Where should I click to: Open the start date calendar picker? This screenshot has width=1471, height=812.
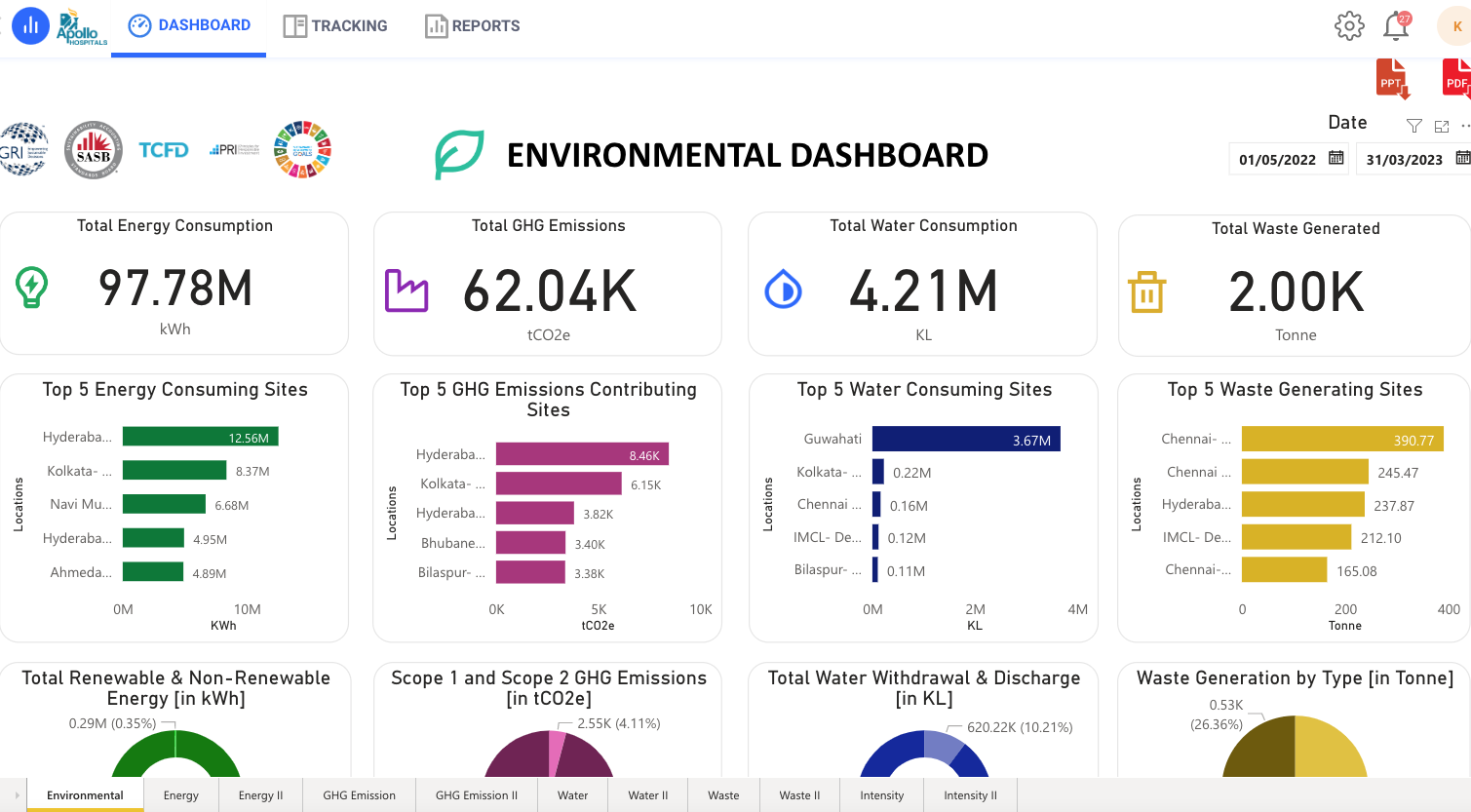[1336, 158]
